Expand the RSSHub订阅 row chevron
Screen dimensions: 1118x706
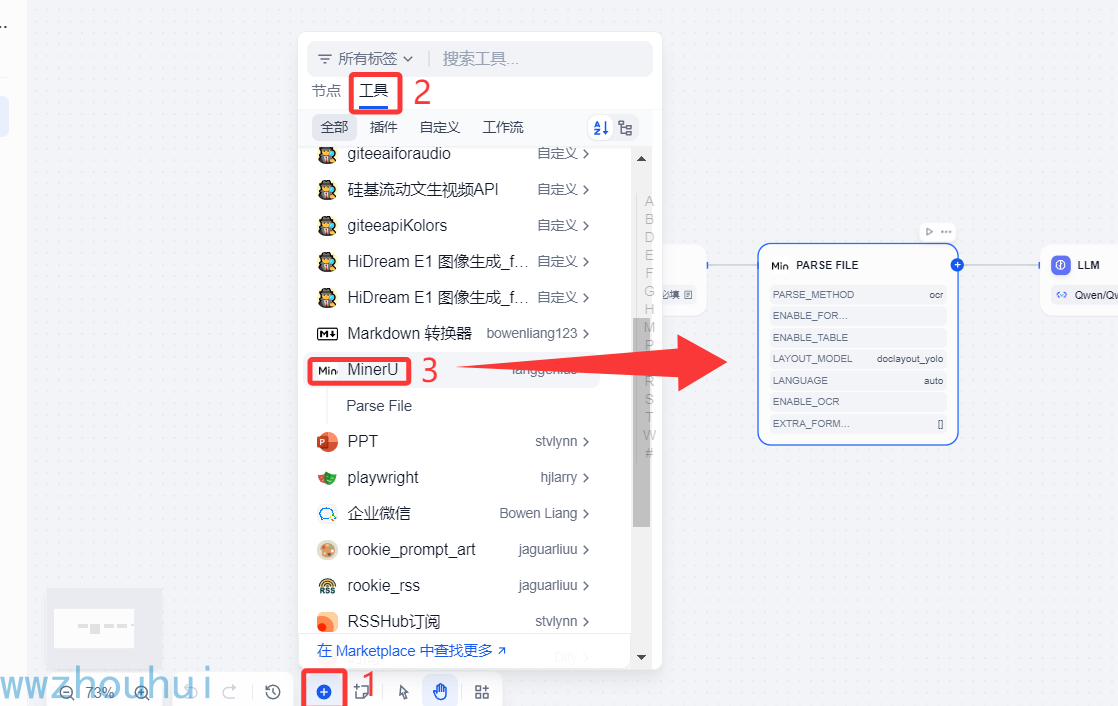tap(586, 622)
